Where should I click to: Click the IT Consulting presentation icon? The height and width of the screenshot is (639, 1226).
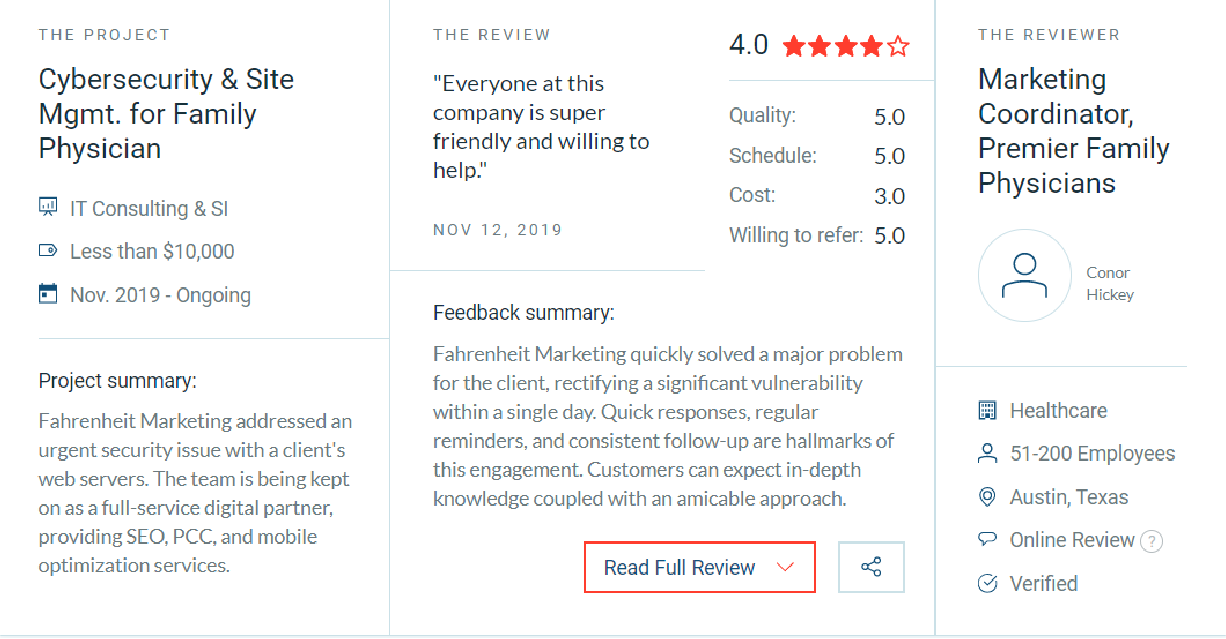pyautogui.click(x=48, y=207)
